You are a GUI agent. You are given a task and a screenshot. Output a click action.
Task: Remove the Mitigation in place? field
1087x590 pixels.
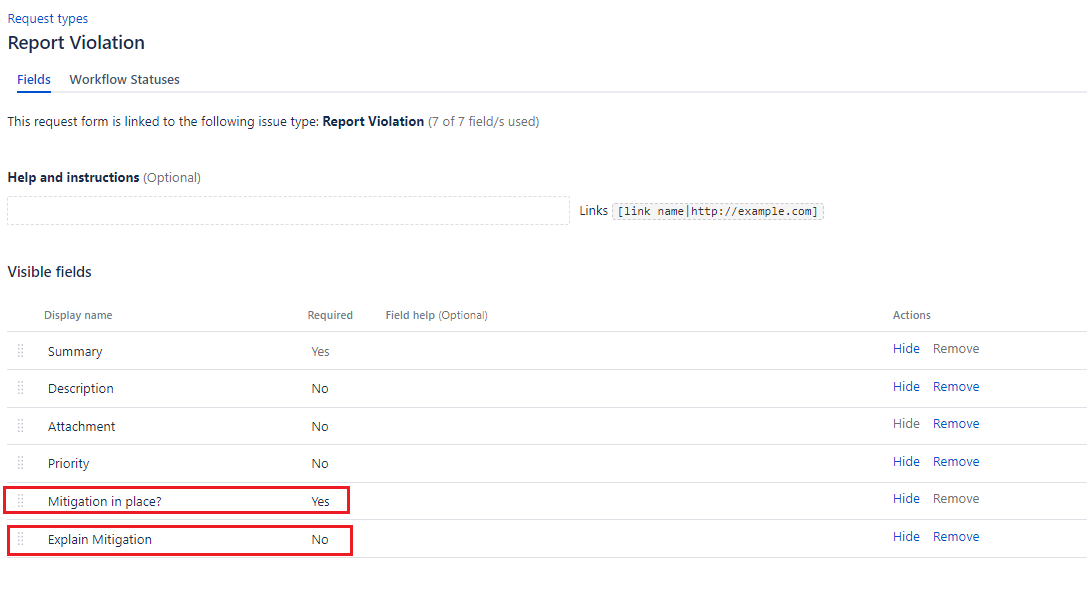(x=956, y=498)
